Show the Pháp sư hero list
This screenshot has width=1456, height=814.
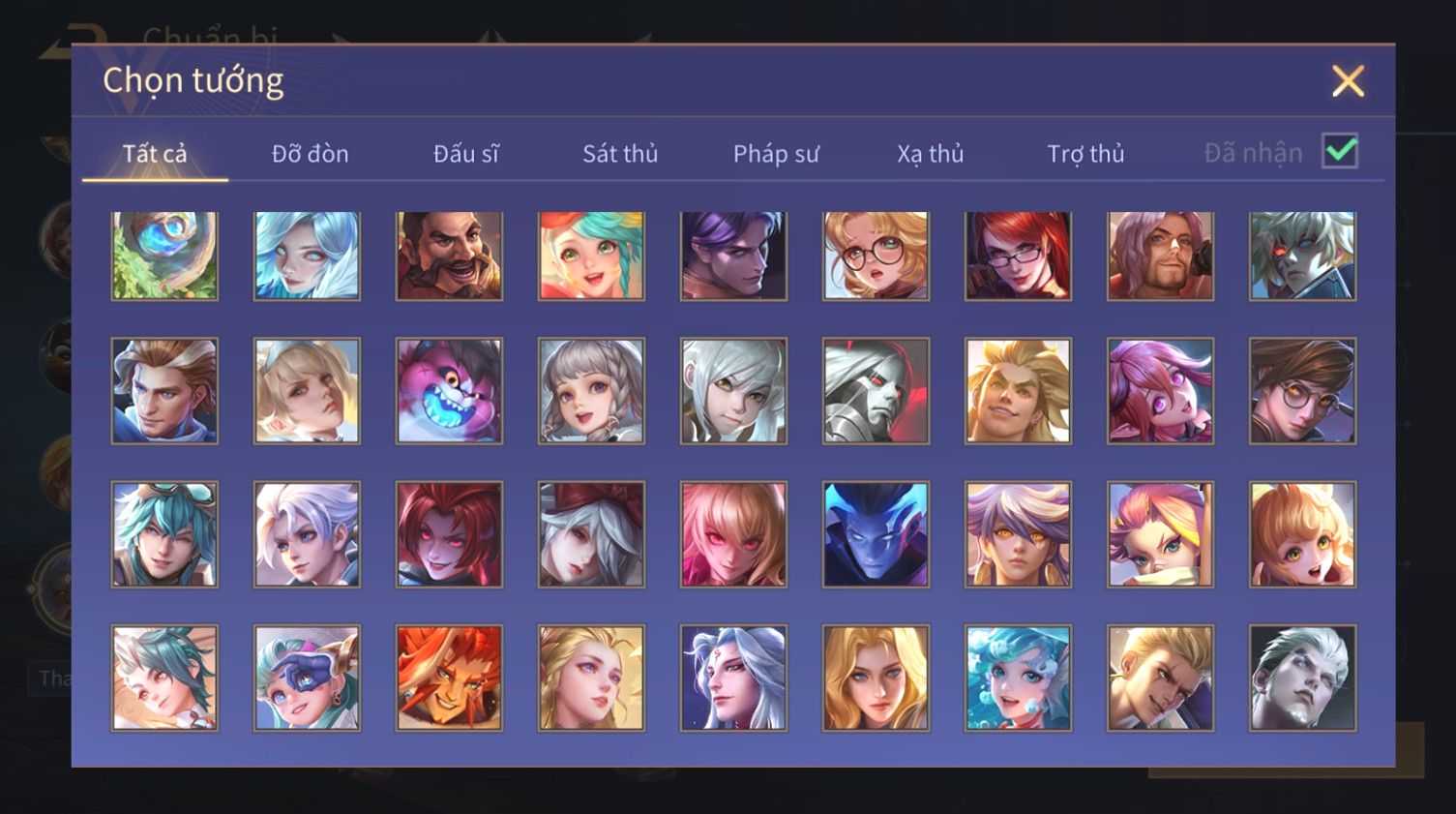coord(776,154)
